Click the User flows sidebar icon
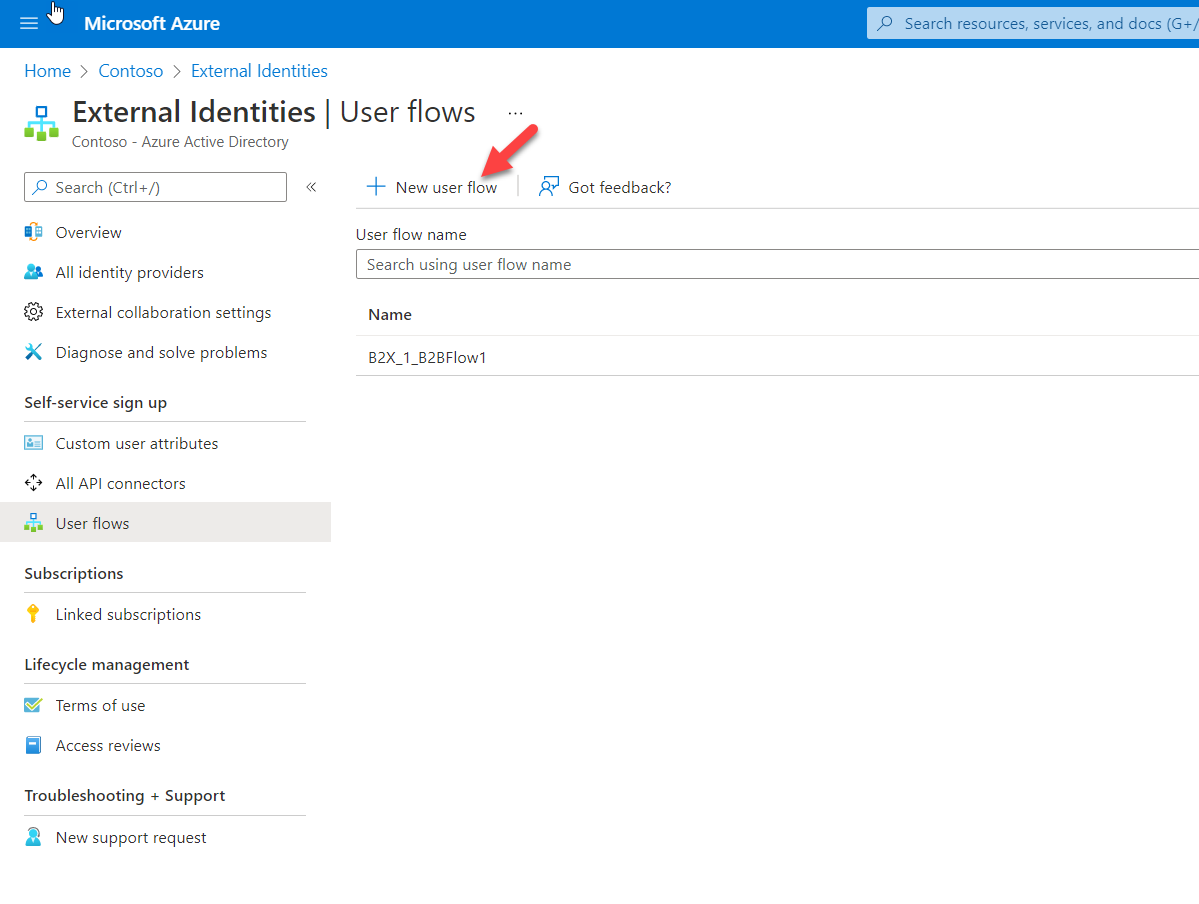Screen dimensions: 1199x904 point(34,523)
